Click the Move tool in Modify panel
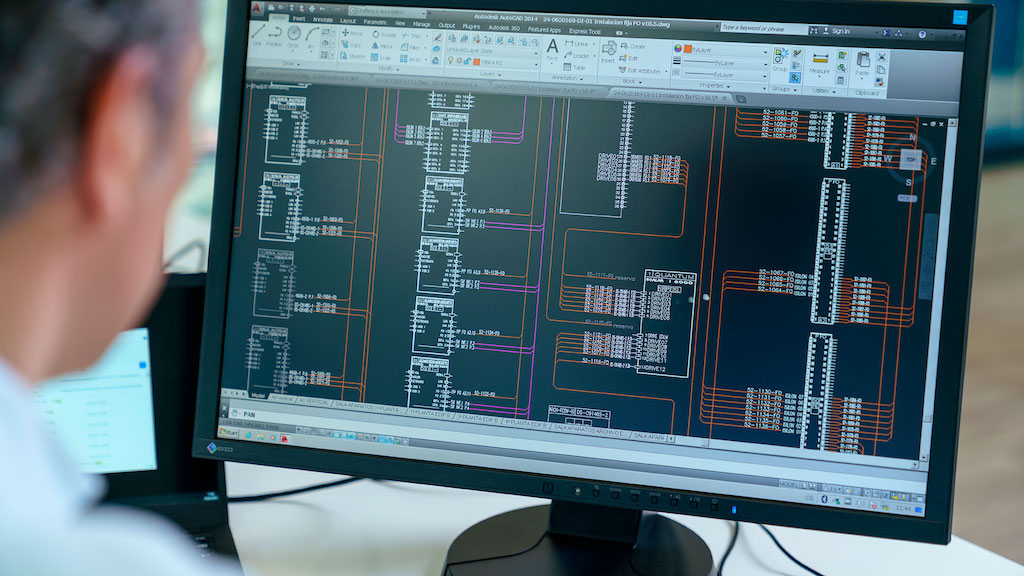This screenshot has height=576, width=1024. [351, 33]
